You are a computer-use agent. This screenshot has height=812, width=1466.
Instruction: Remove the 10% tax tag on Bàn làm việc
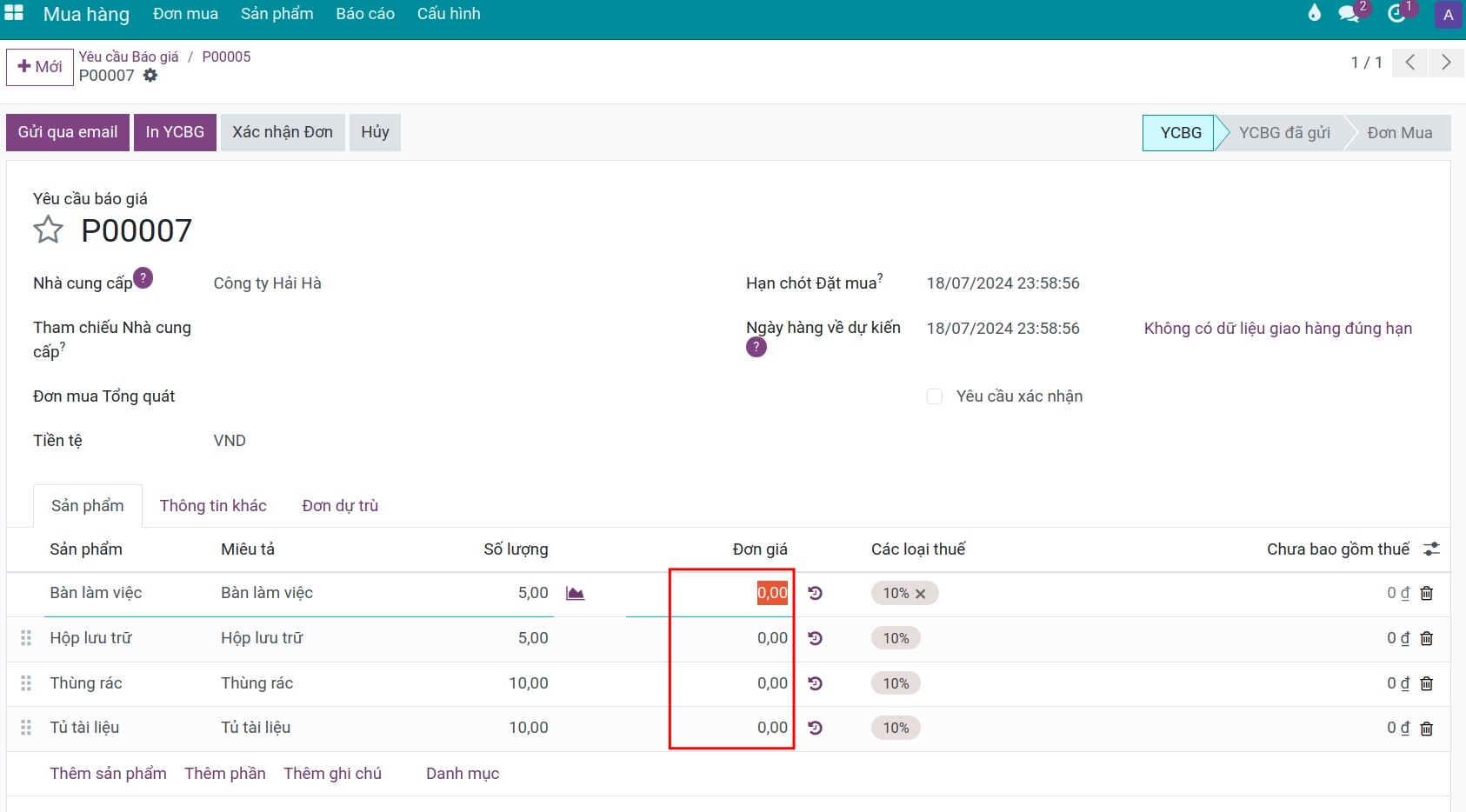[x=921, y=594]
